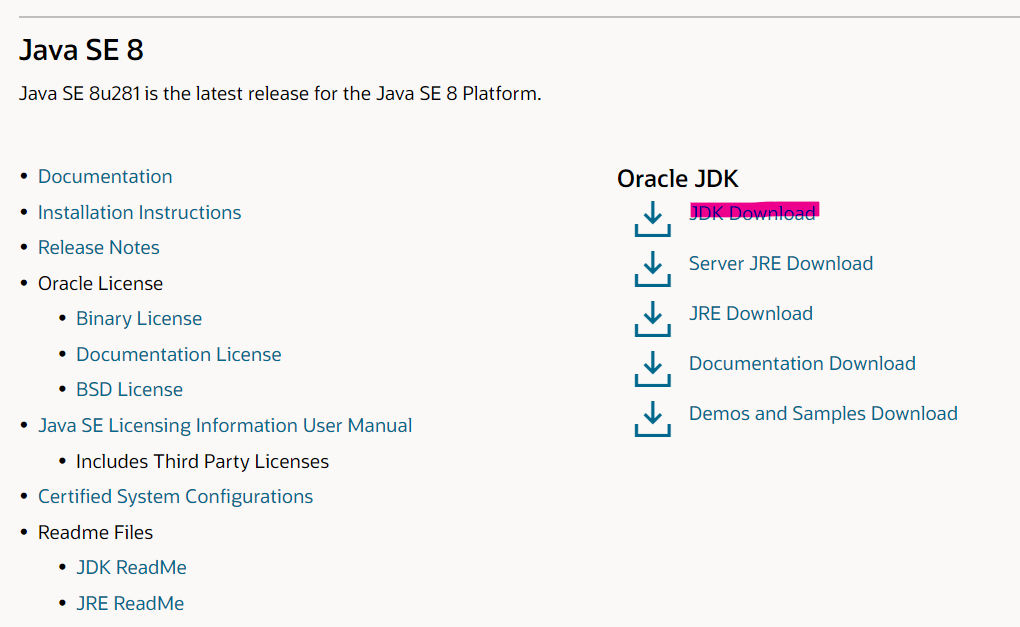Open the Server JRE Download link
The height and width of the screenshot is (627, 1020).
[x=781, y=263]
